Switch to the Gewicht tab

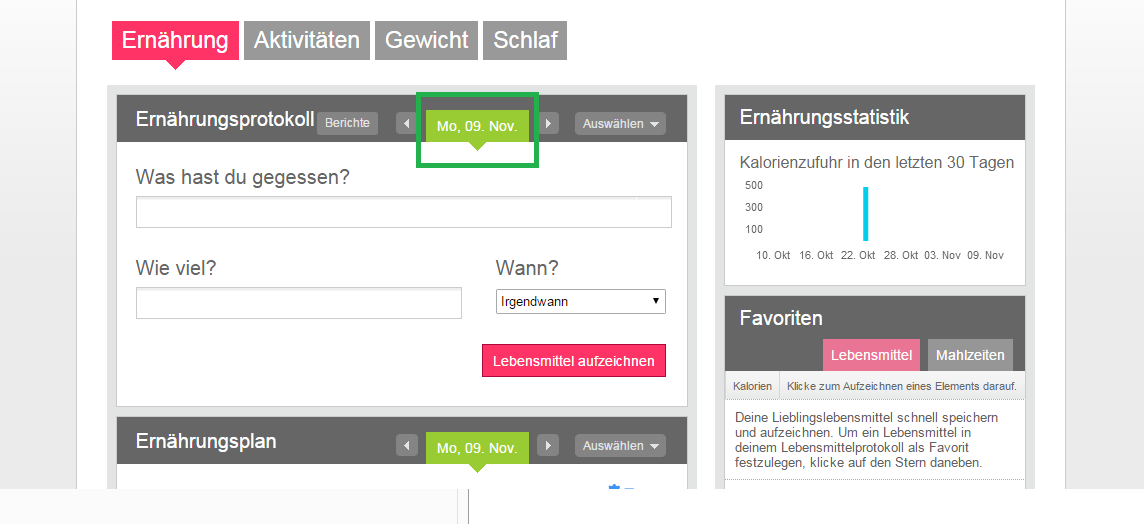point(427,40)
